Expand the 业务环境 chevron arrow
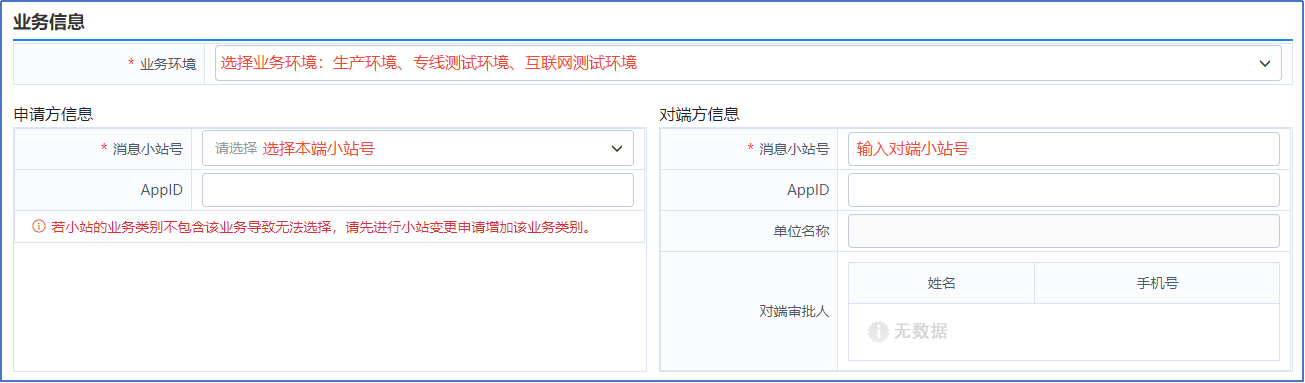The width and height of the screenshot is (1305, 383). 1264,63
